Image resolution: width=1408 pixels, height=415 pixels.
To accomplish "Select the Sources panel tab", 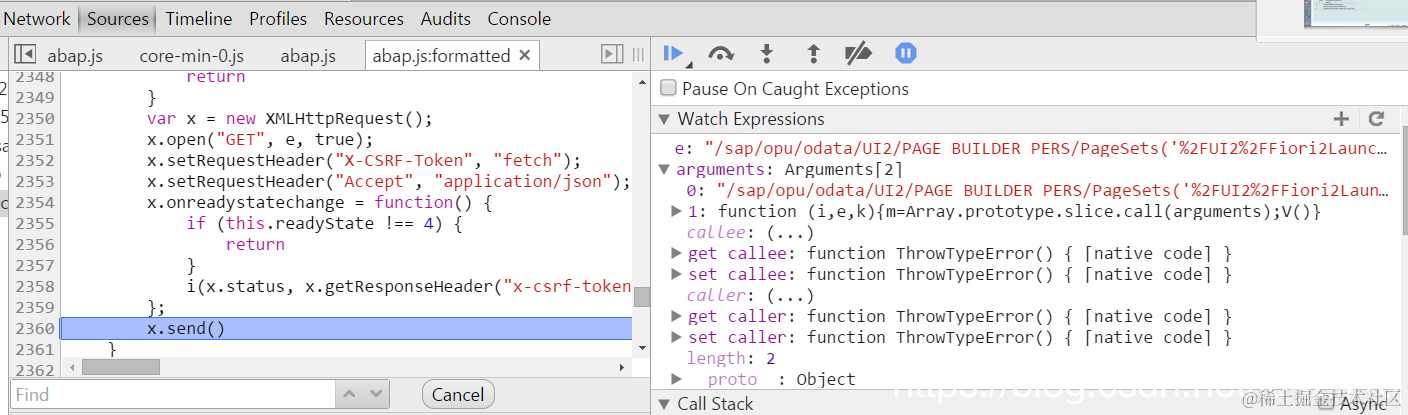I will [x=118, y=18].
